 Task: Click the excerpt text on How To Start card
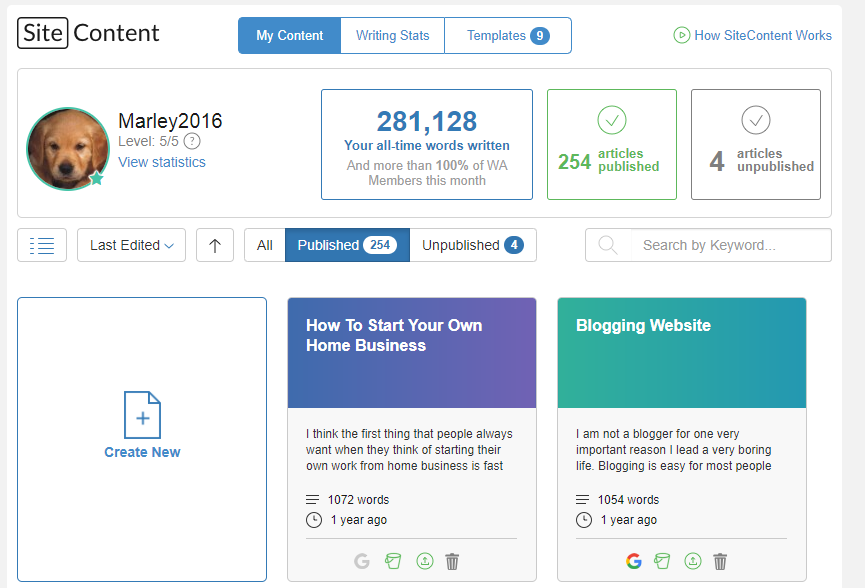409,450
